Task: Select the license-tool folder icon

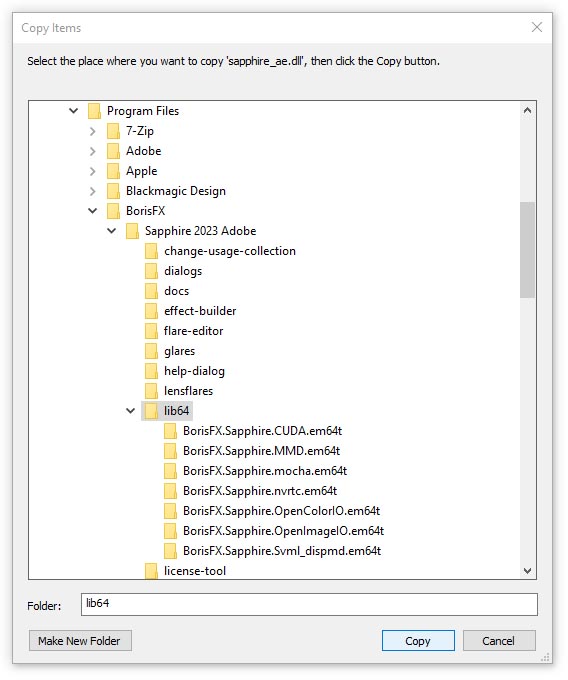Action: [x=151, y=571]
